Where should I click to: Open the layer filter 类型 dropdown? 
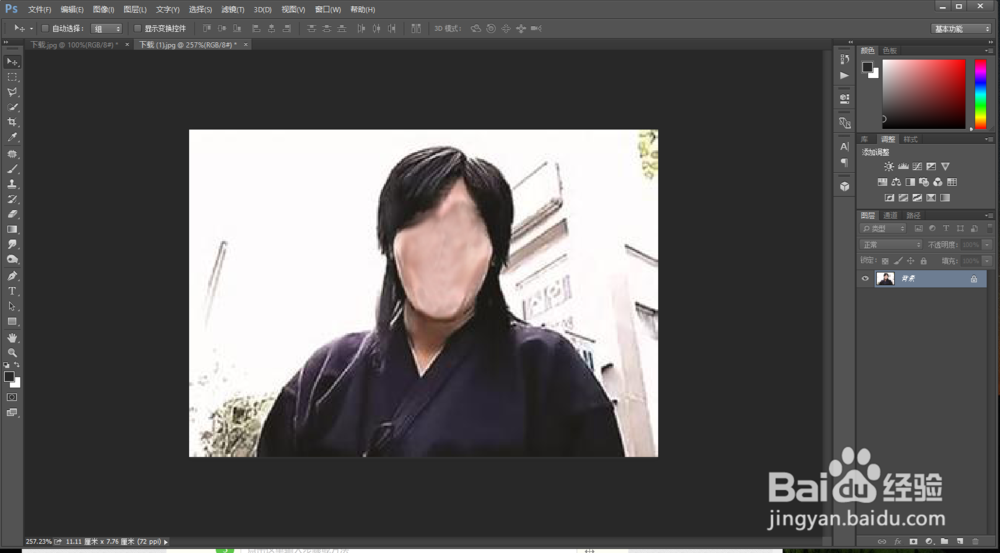pos(883,228)
